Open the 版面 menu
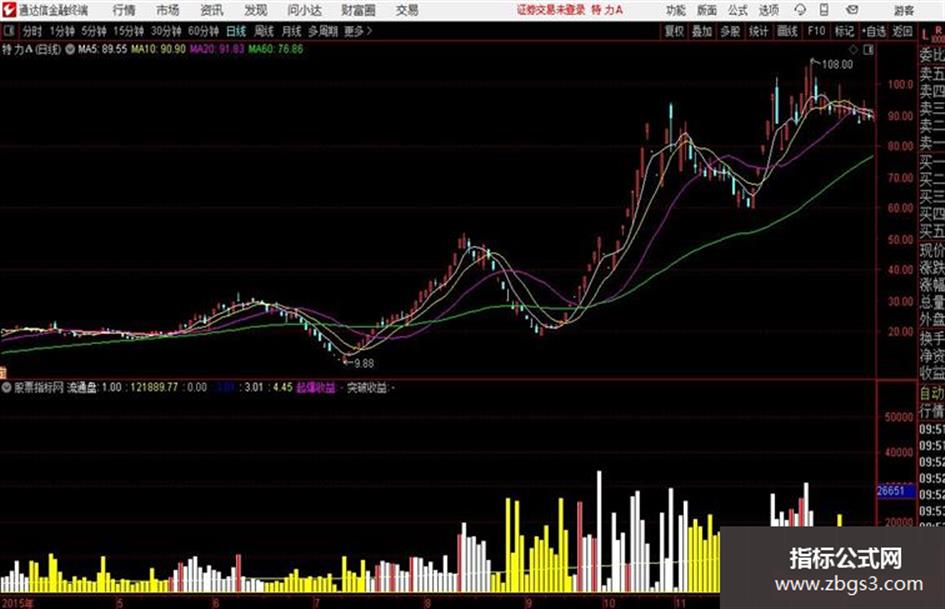The width and height of the screenshot is (945, 609). click(706, 10)
